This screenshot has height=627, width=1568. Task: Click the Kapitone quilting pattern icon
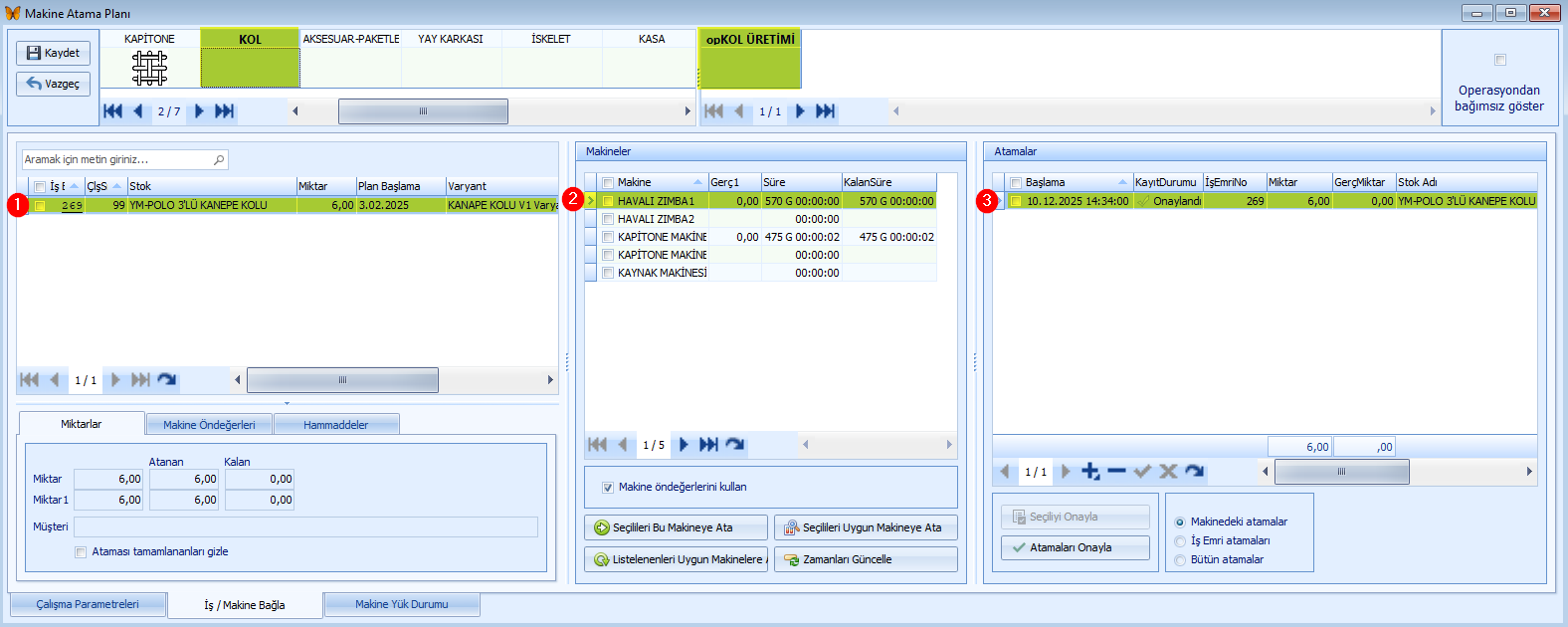pos(149,68)
